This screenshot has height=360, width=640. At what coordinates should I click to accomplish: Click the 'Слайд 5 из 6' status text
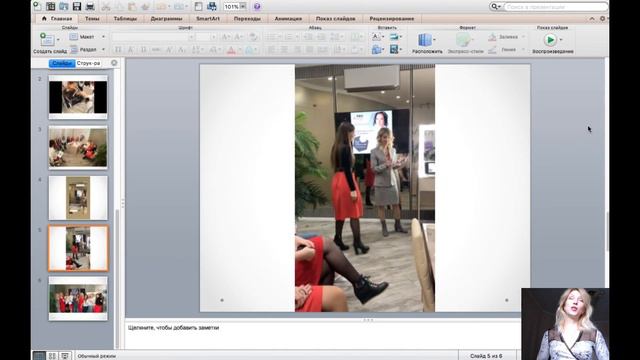click(x=486, y=356)
